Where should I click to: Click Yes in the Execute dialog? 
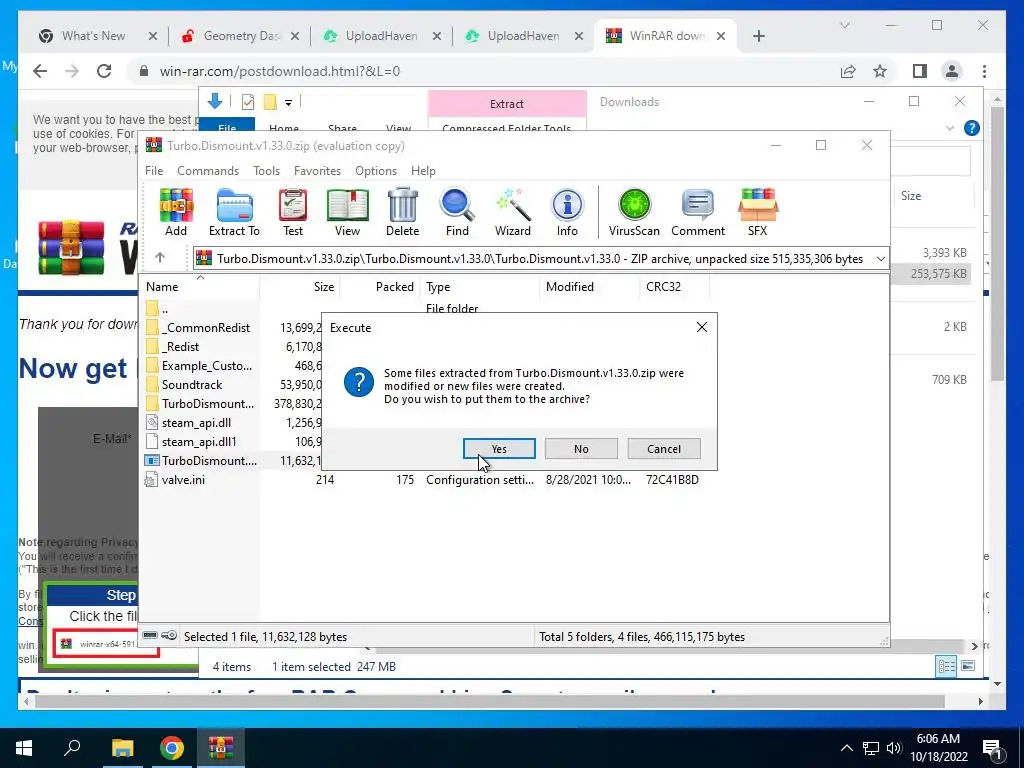click(499, 449)
